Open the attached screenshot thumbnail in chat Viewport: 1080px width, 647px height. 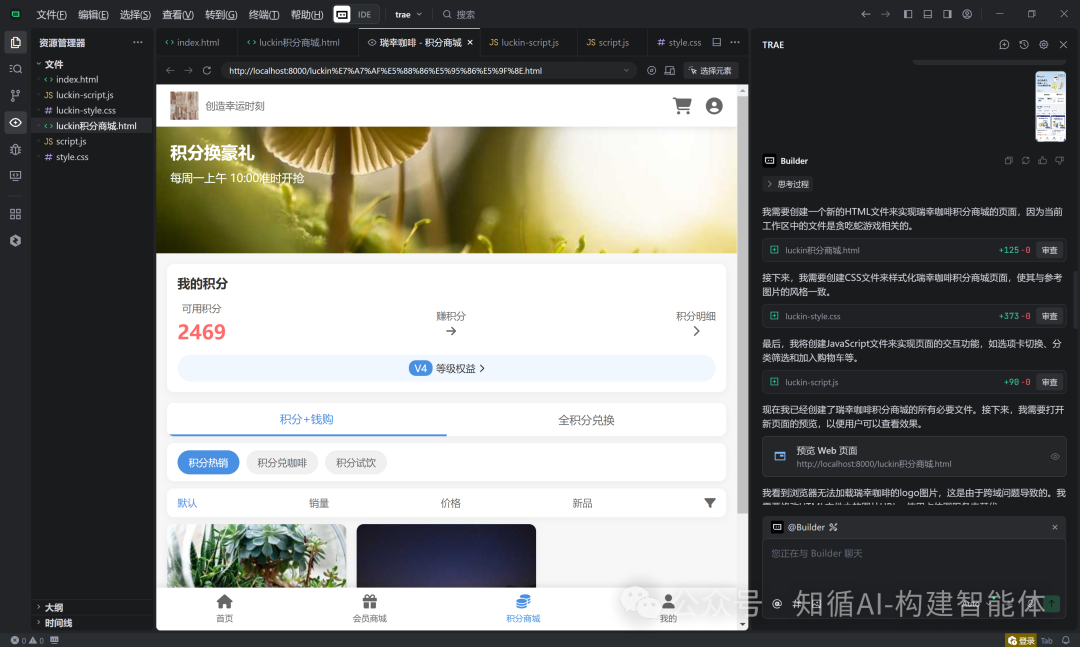click(1050, 106)
